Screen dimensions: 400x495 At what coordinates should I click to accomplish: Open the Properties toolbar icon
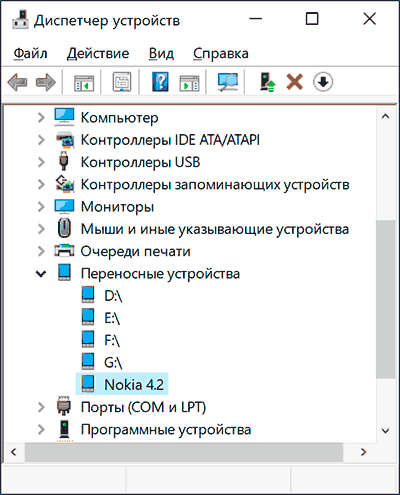[122, 82]
